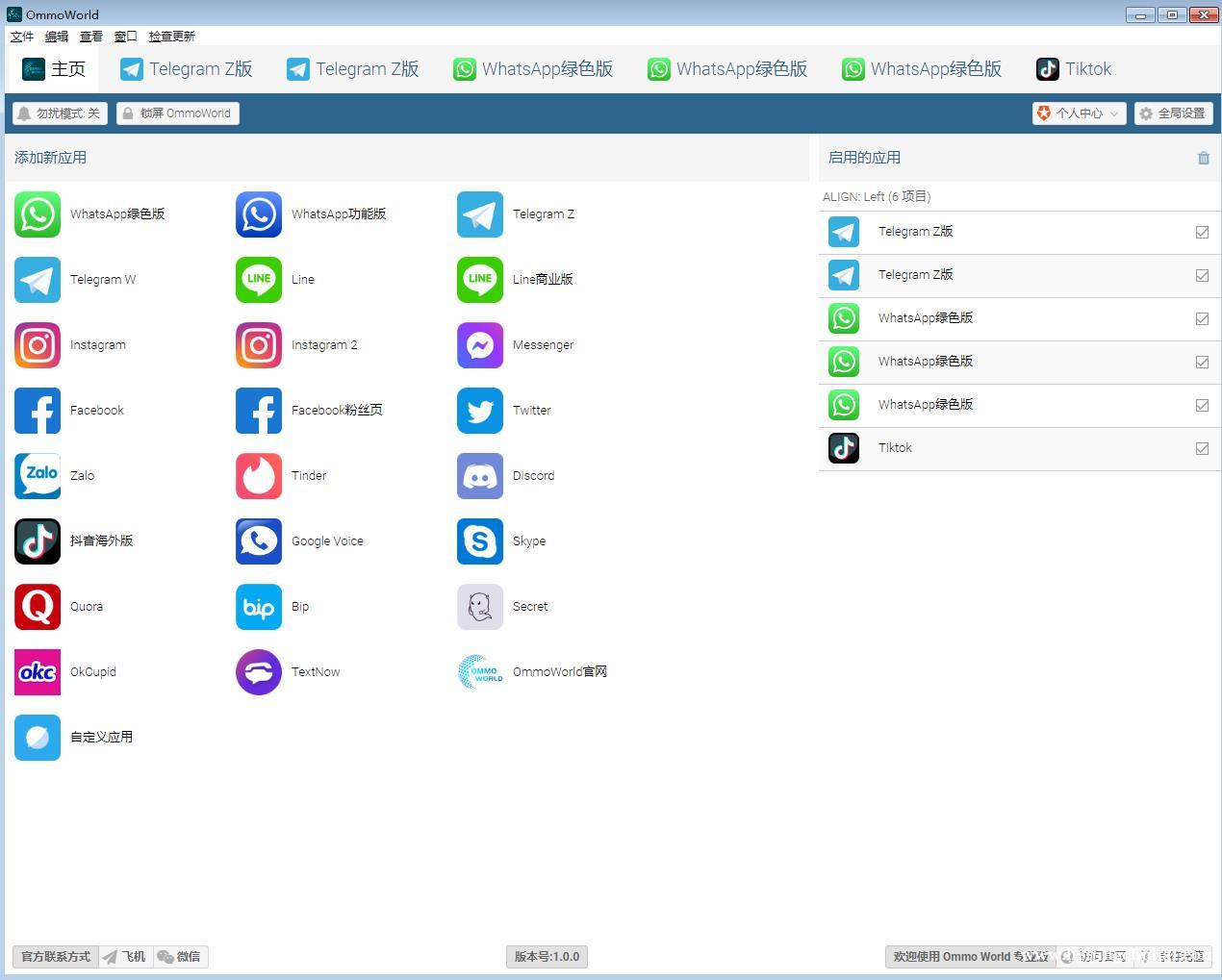Toggle the second WhatsApp绿色版 row checkbox
This screenshot has height=980, width=1222.
coord(1202,362)
